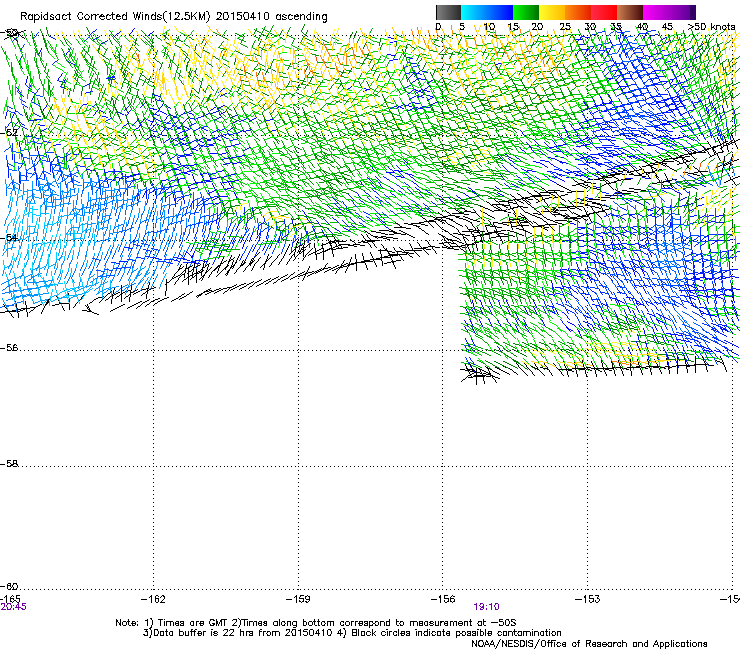The height and width of the screenshot is (650, 740).
Task: Click the '40' legend scale label
Action: click(x=642, y=27)
